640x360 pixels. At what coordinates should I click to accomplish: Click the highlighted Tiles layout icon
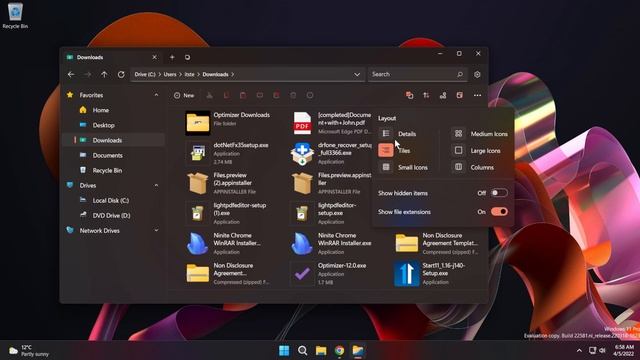pos(386,150)
